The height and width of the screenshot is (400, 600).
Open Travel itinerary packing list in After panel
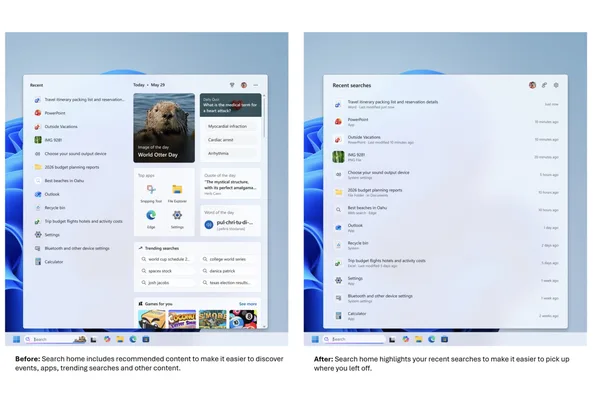click(445, 104)
